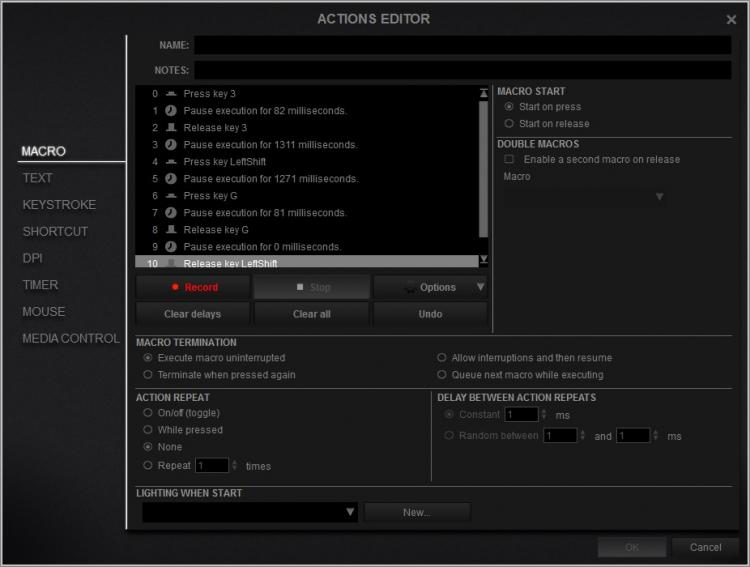Select Queue next macro while executing
The image size is (750, 567).
[441, 374]
